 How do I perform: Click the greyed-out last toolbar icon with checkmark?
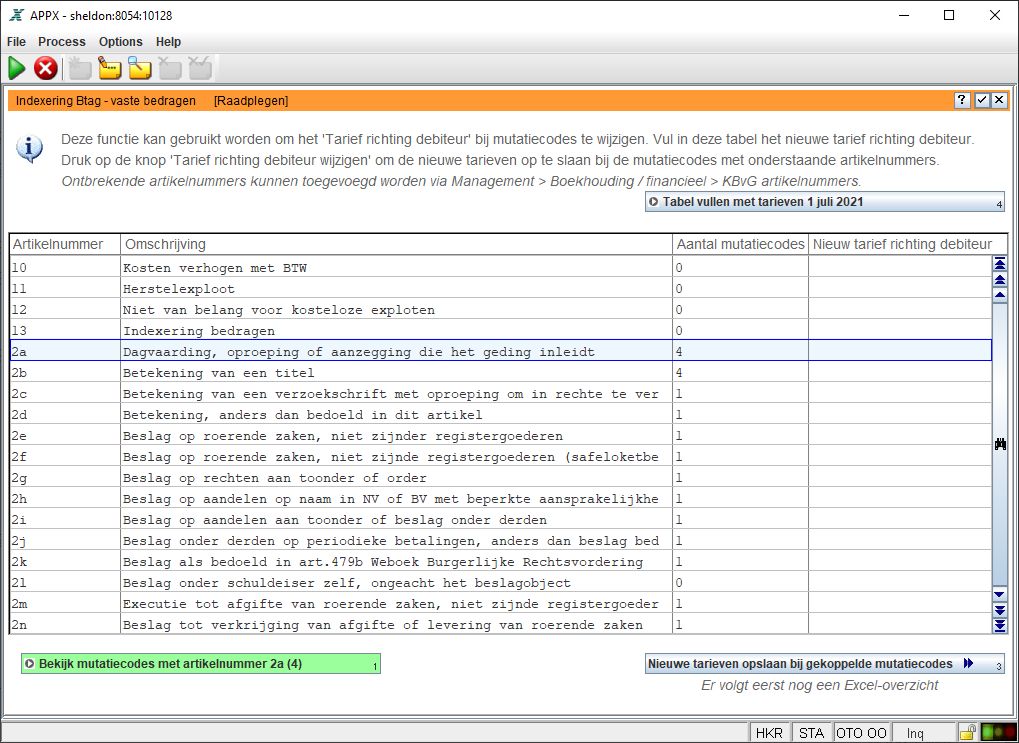[200, 68]
